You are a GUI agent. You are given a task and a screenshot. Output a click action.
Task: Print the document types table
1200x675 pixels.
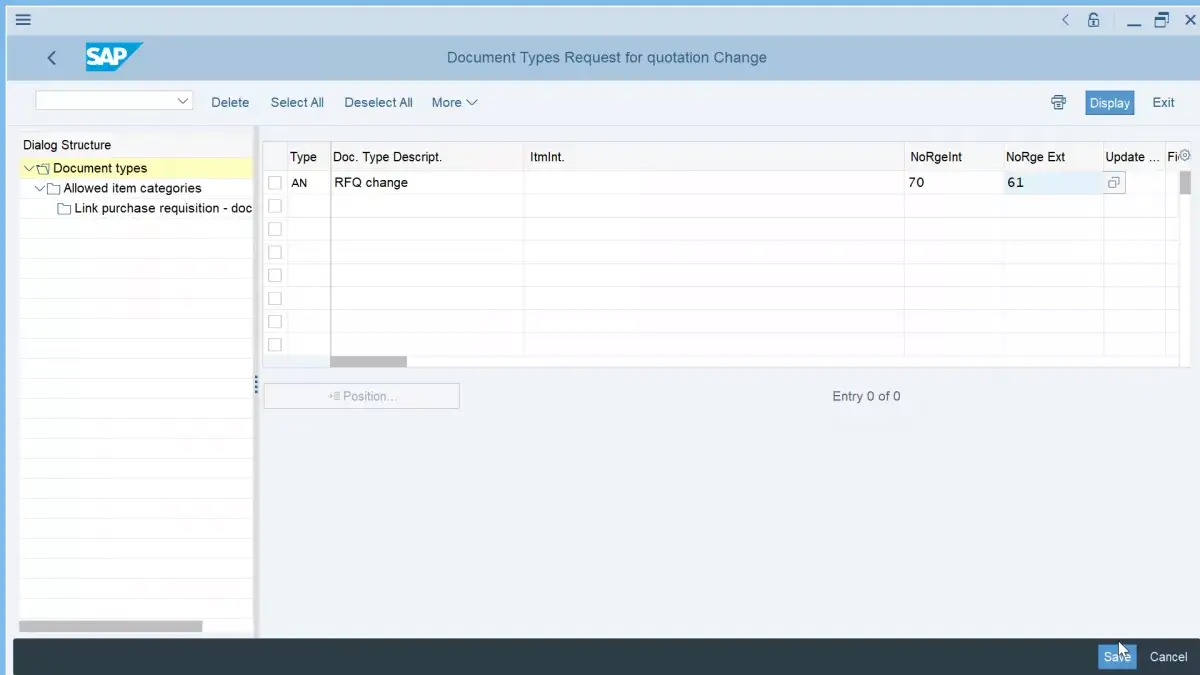point(1058,102)
